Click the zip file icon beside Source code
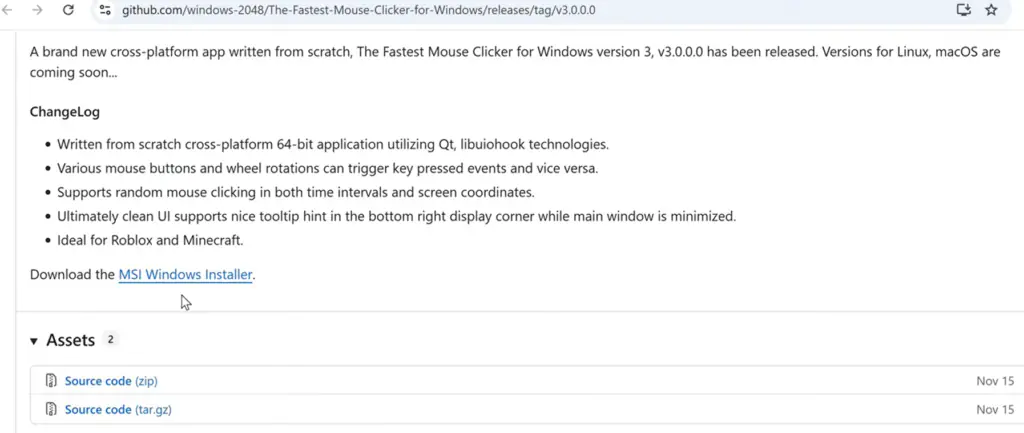This screenshot has height=433, width=1024. click(x=51, y=381)
